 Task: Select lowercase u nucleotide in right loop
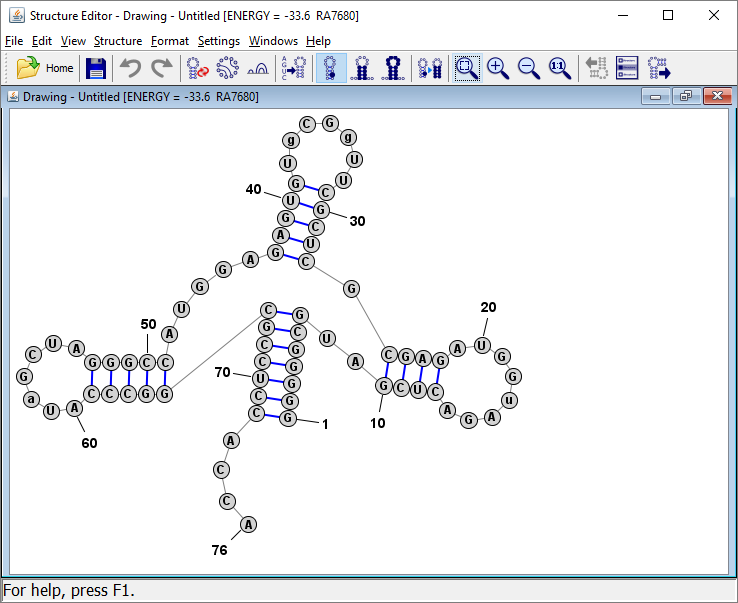pos(509,401)
